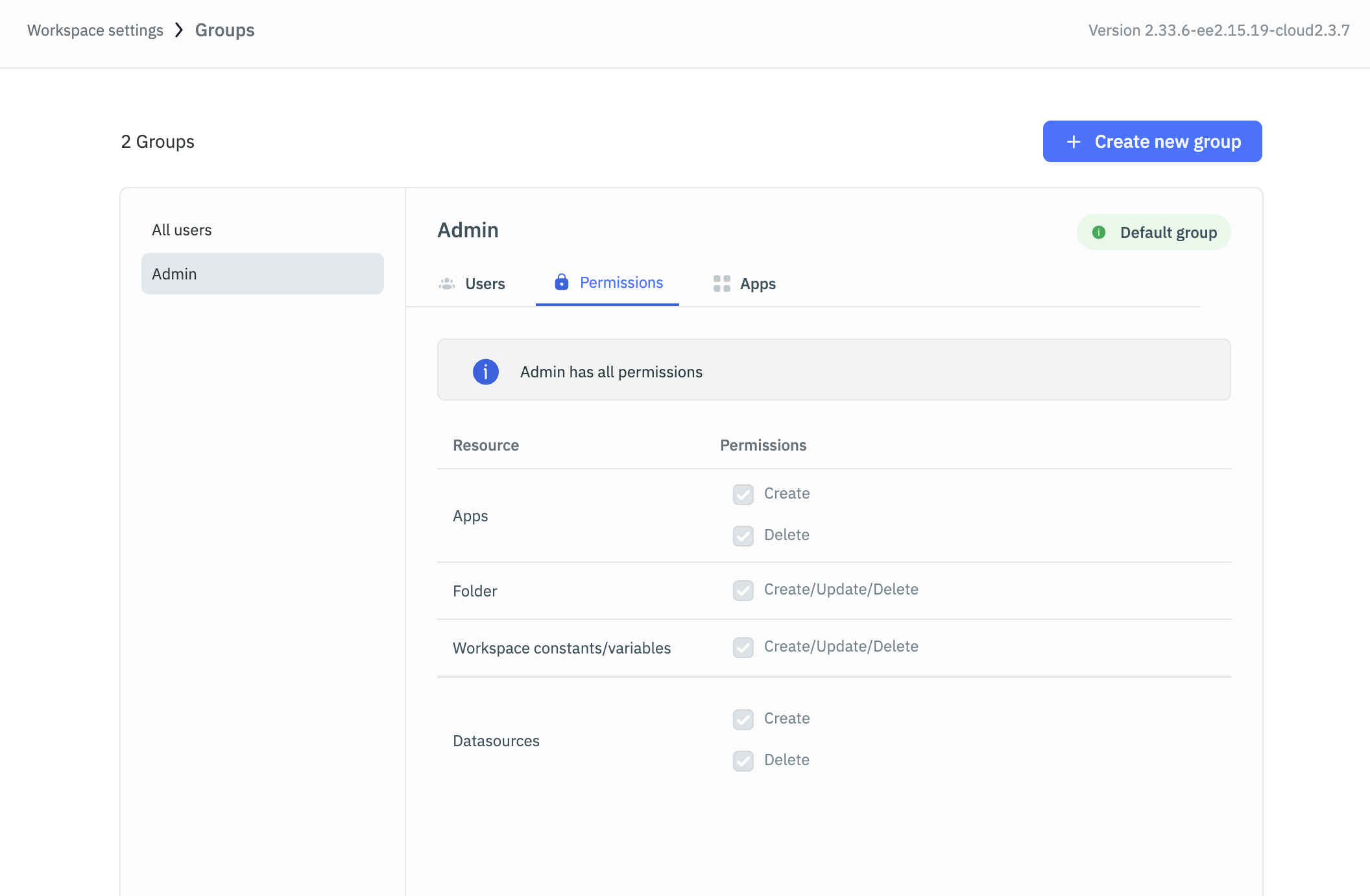Toggle the Datasources Delete checkbox
This screenshot has height=896, width=1370.
(x=743, y=760)
